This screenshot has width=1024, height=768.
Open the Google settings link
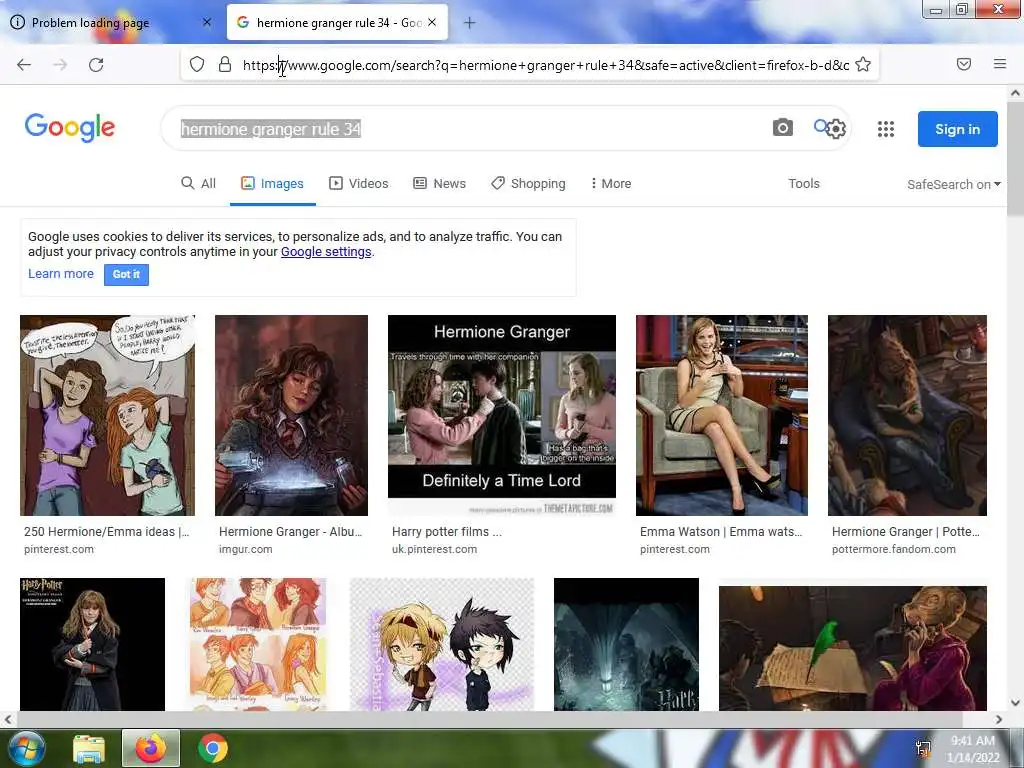pyautogui.click(x=326, y=251)
